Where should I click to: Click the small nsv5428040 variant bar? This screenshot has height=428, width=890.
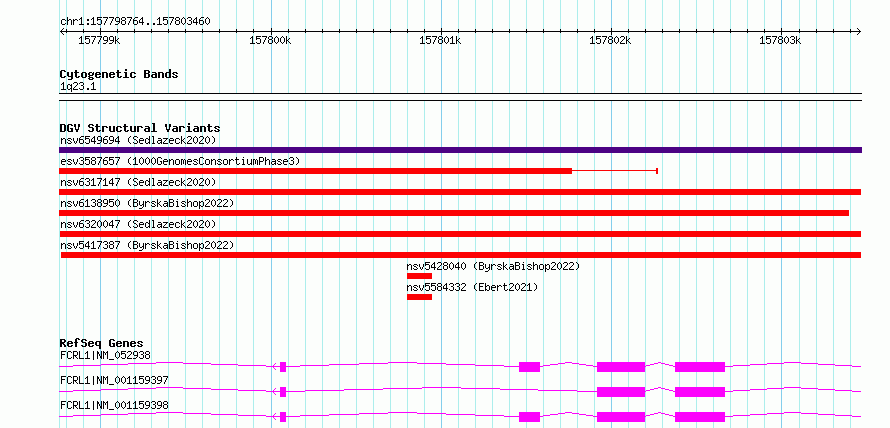(419, 276)
